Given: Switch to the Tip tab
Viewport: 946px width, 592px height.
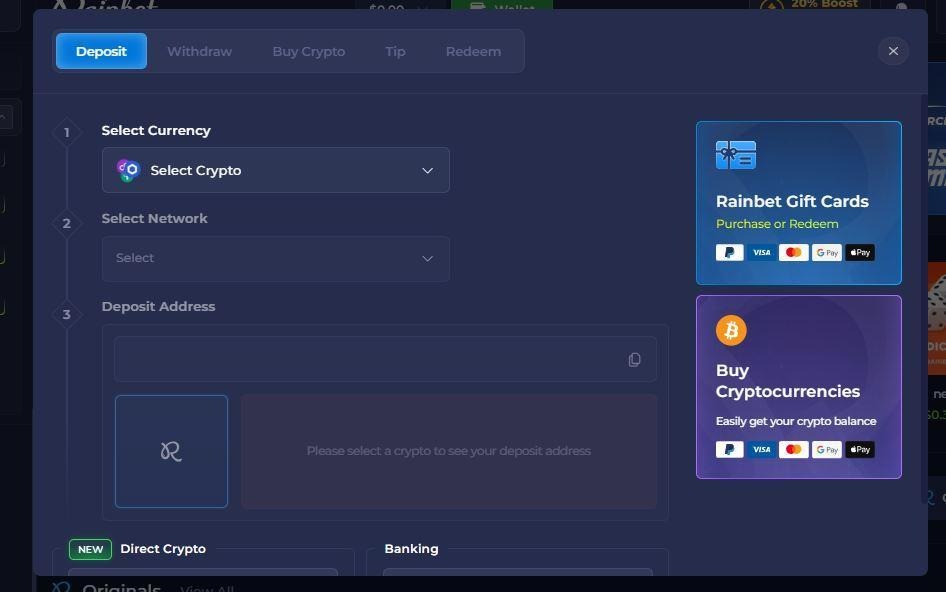Looking at the screenshot, I should point(395,51).
